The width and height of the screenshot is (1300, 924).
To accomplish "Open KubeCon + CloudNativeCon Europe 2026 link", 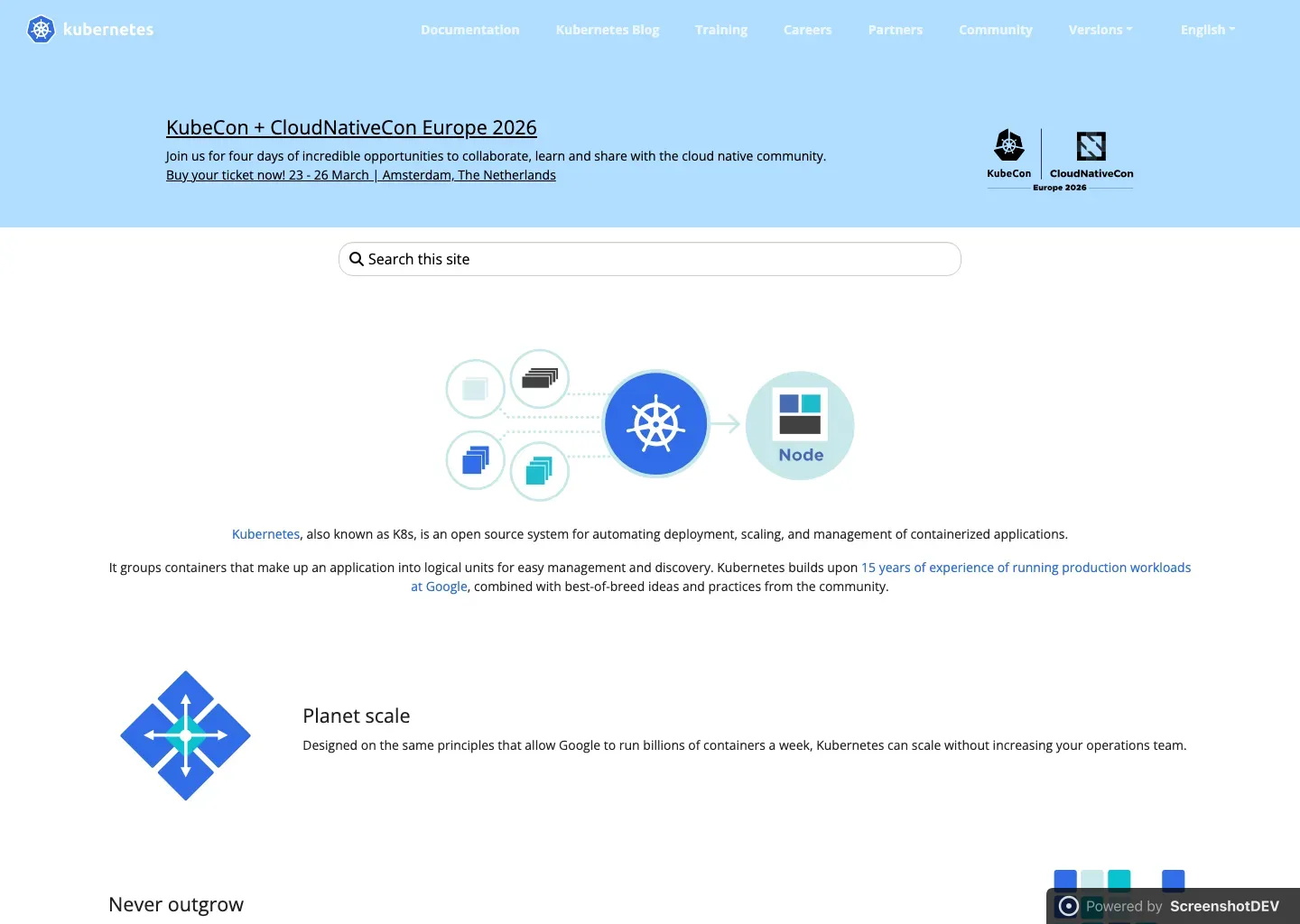I will tap(351, 128).
